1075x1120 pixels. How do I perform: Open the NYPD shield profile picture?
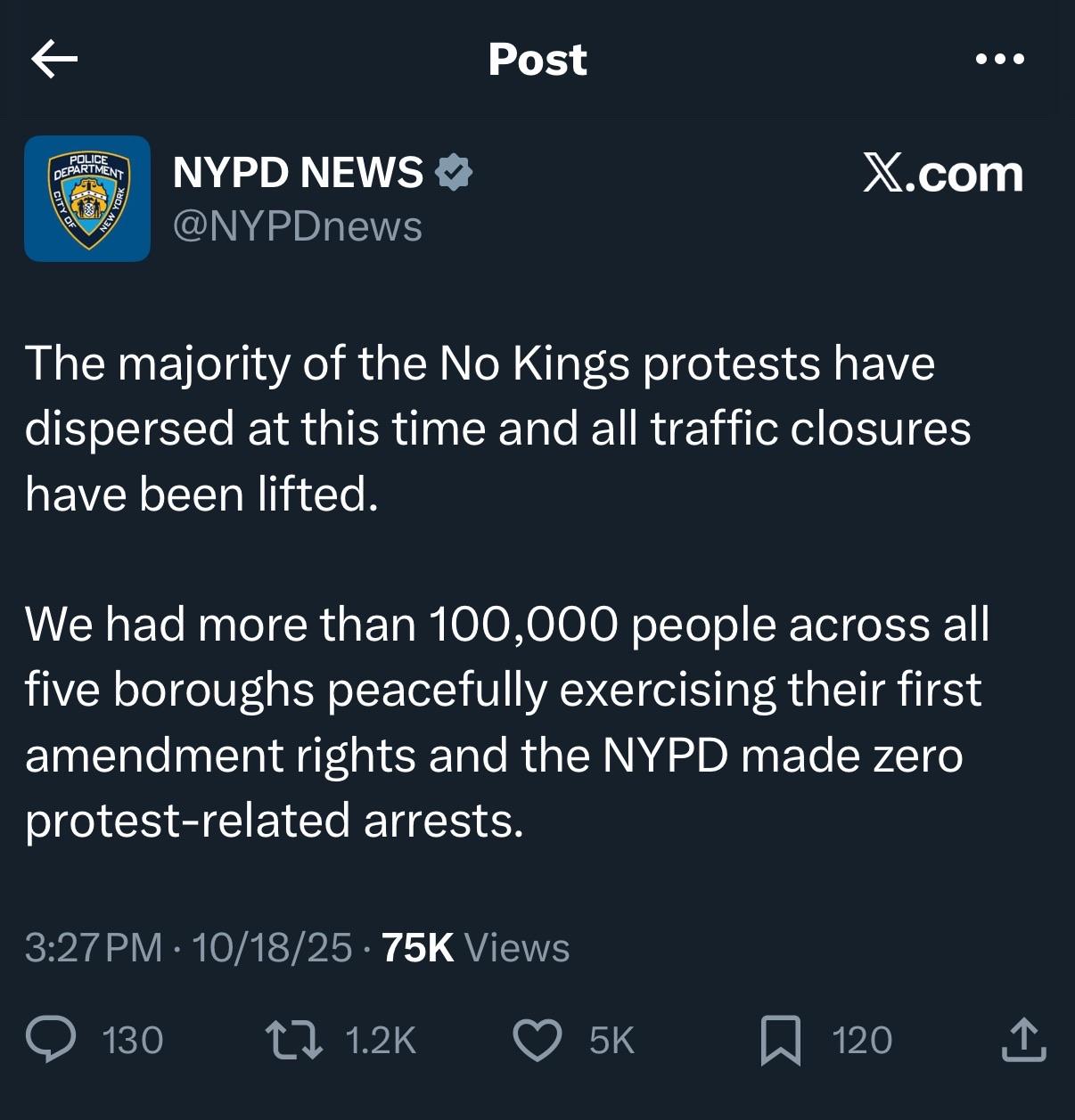pyautogui.click(x=87, y=199)
